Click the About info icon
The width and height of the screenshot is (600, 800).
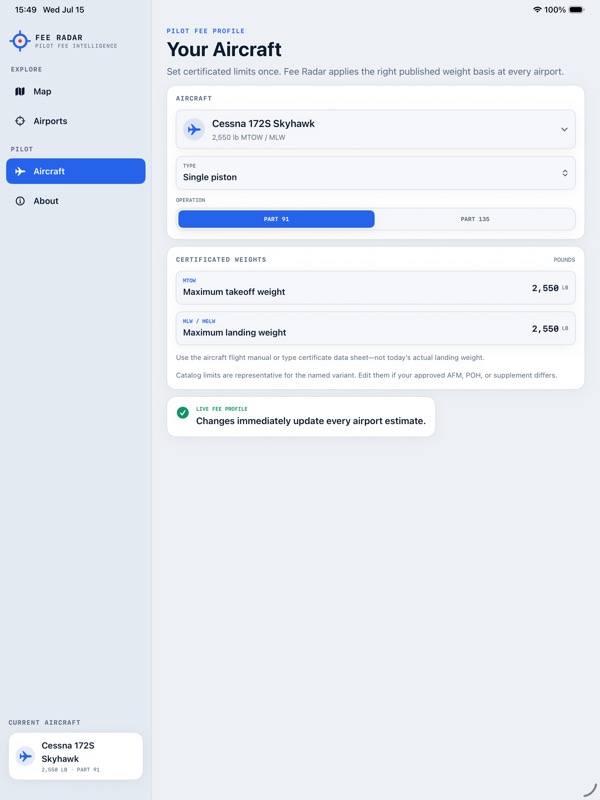20,201
